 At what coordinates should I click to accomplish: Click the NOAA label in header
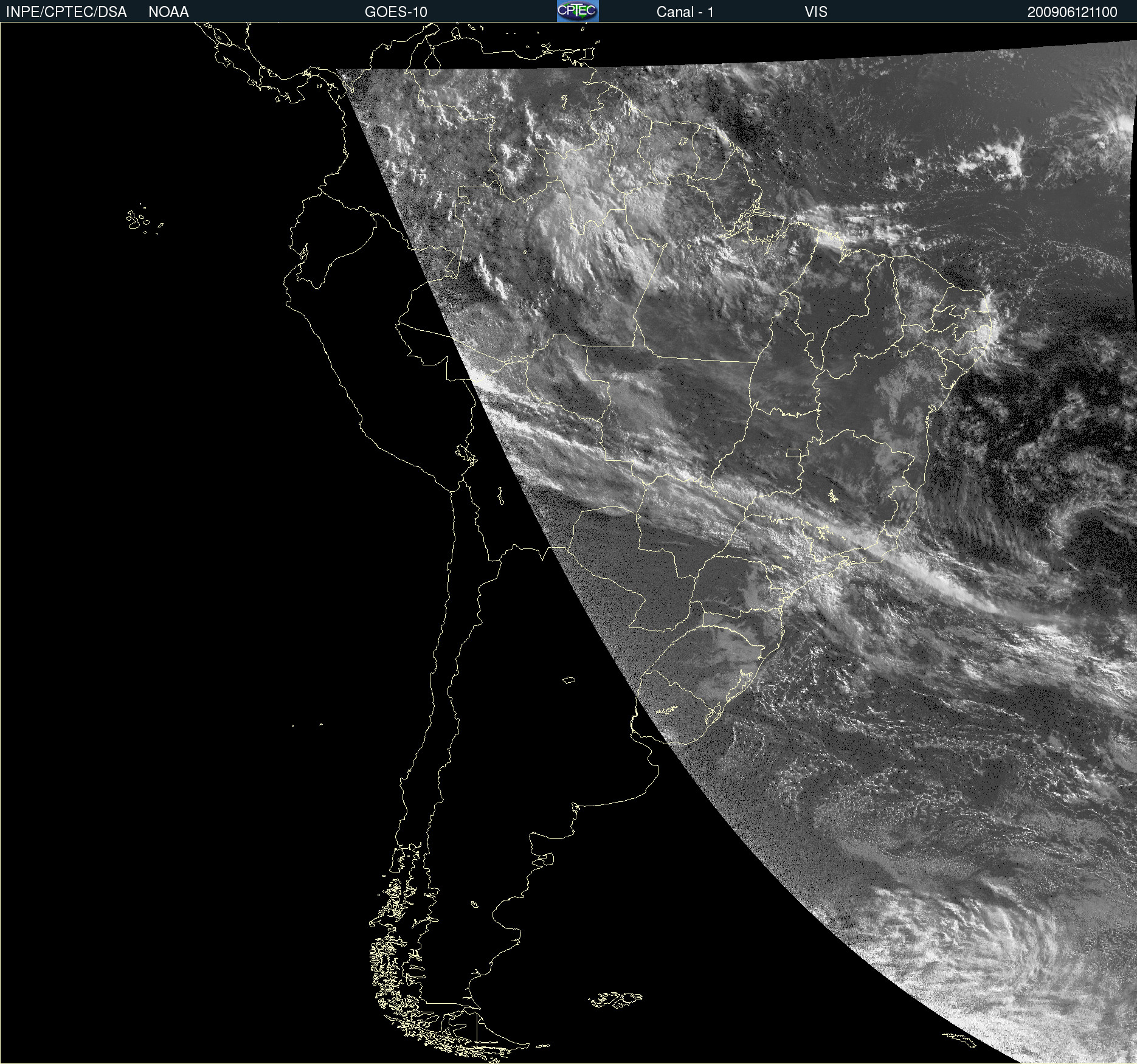[x=168, y=12]
